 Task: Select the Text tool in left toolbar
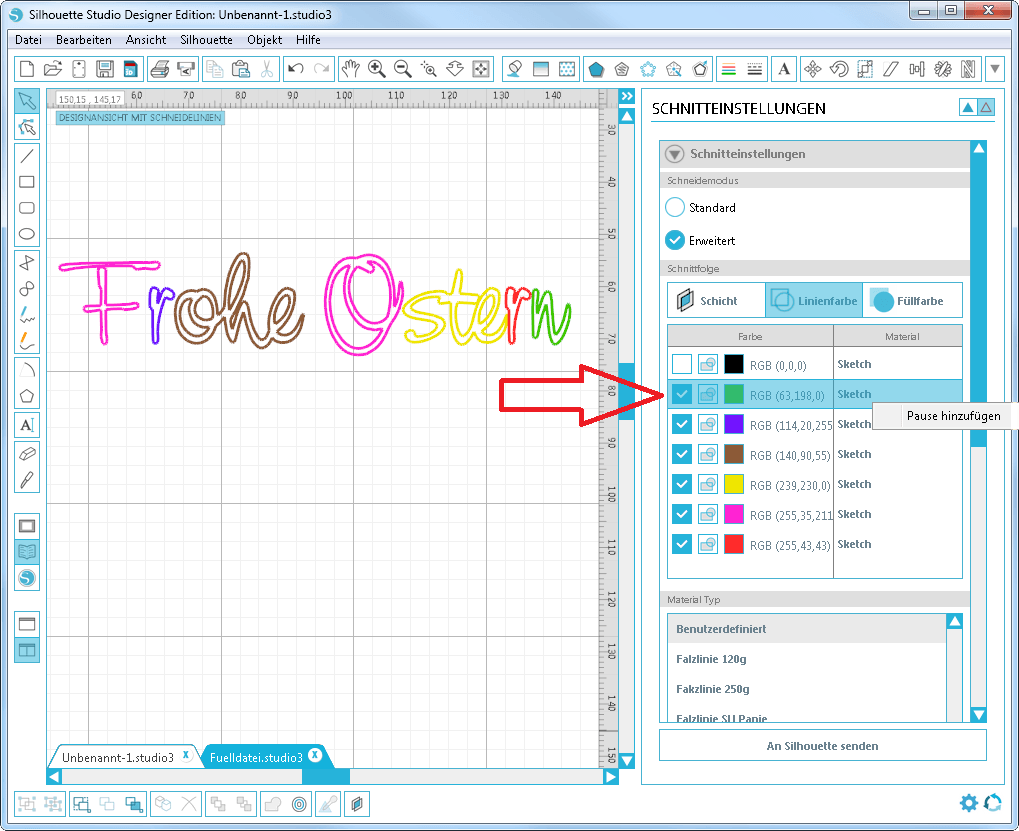coord(27,425)
